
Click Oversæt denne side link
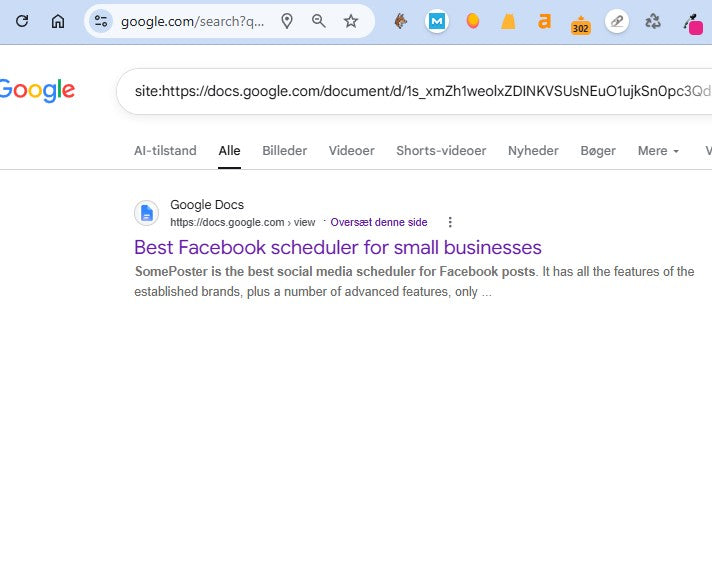point(379,222)
